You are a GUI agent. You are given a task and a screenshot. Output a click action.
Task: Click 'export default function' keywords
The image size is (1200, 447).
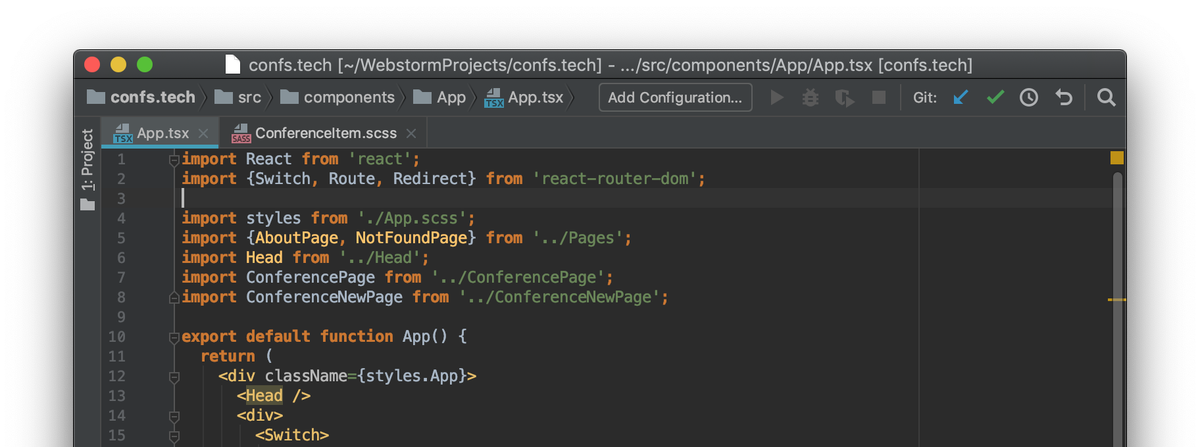(x=287, y=337)
